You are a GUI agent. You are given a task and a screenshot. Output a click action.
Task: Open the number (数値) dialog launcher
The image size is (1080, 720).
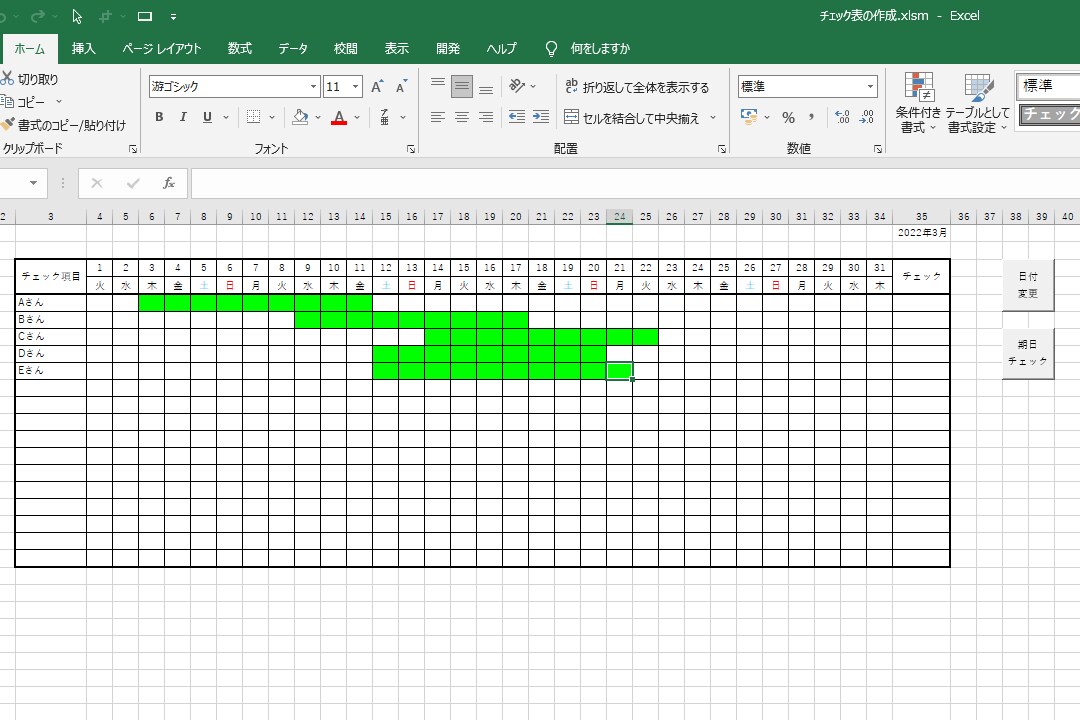click(878, 149)
